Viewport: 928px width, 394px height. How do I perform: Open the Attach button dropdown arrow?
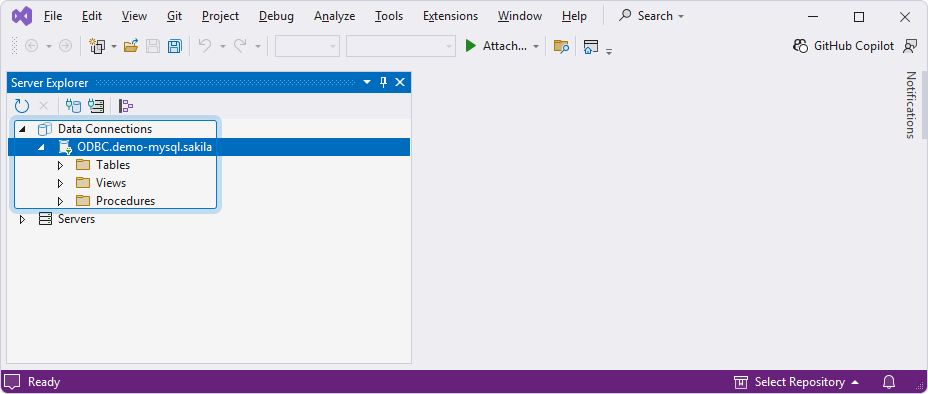click(536, 46)
